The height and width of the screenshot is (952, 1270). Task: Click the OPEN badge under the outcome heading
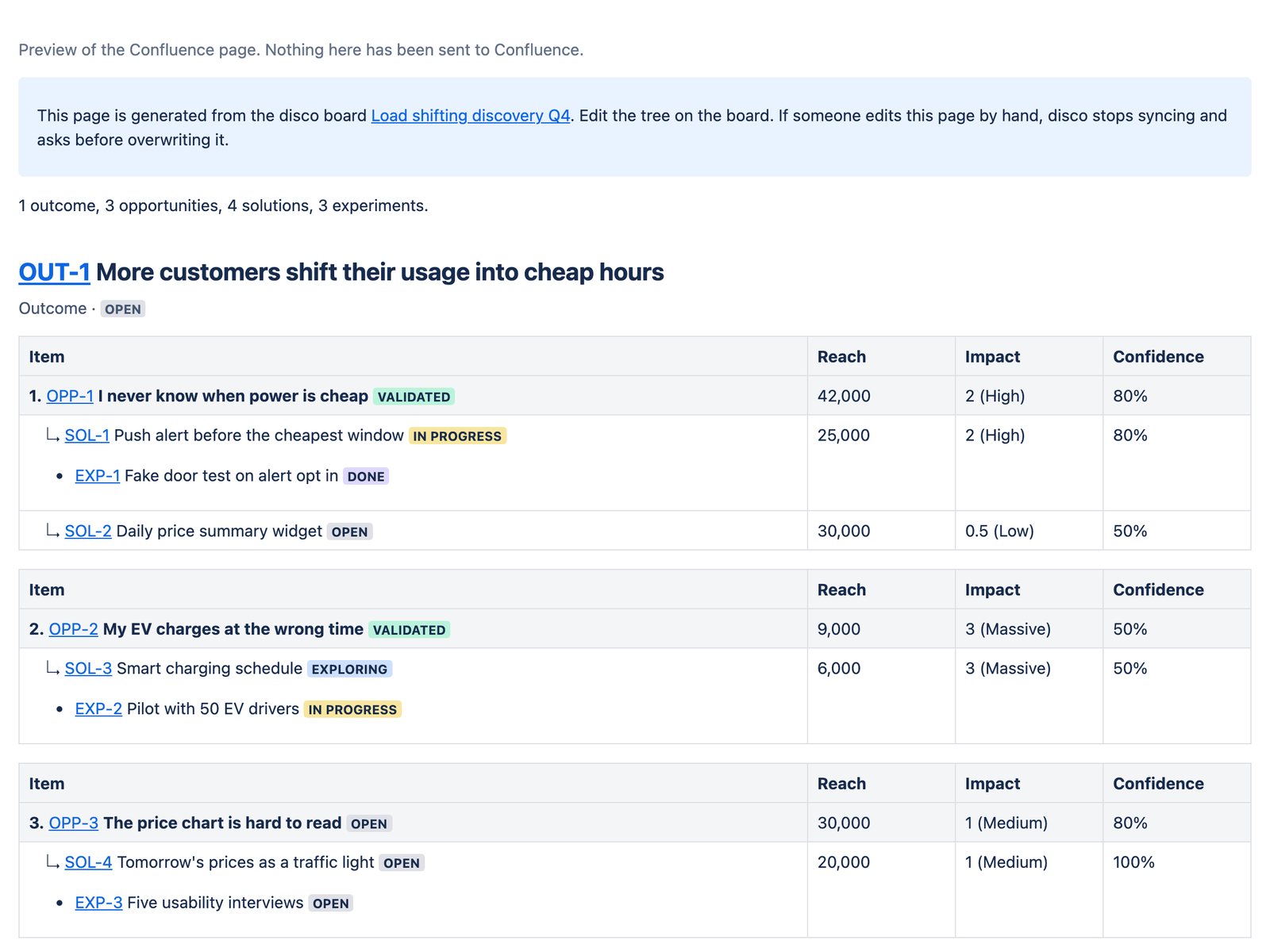click(x=123, y=309)
